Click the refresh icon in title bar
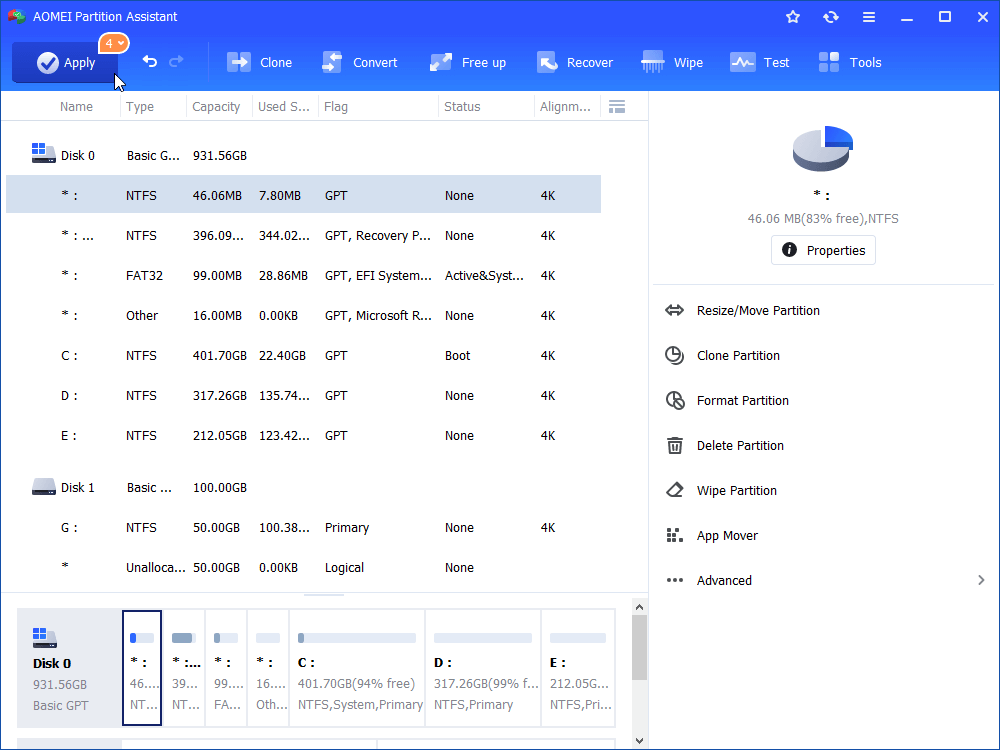This screenshot has height=750, width=1000. point(830,17)
